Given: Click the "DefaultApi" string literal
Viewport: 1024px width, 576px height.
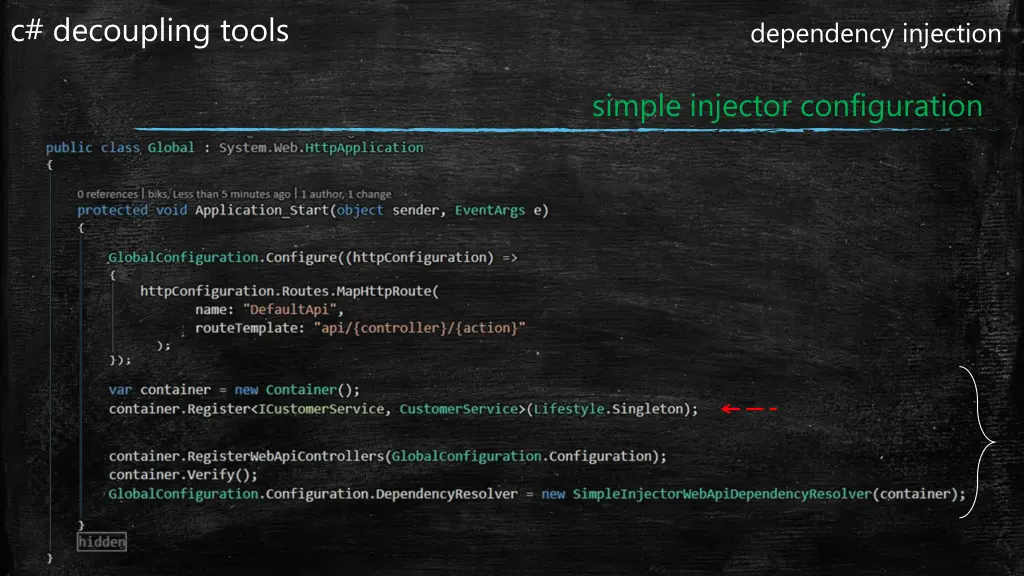Looking at the screenshot, I should coord(290,310).
